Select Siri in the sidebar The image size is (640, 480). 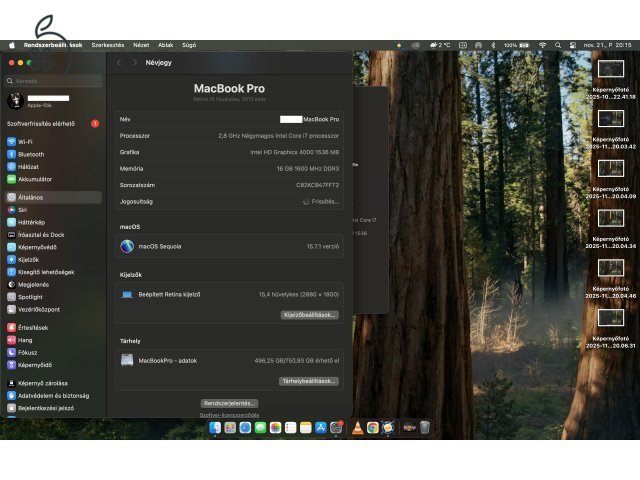pyautogui.click(x=17, y=210)
